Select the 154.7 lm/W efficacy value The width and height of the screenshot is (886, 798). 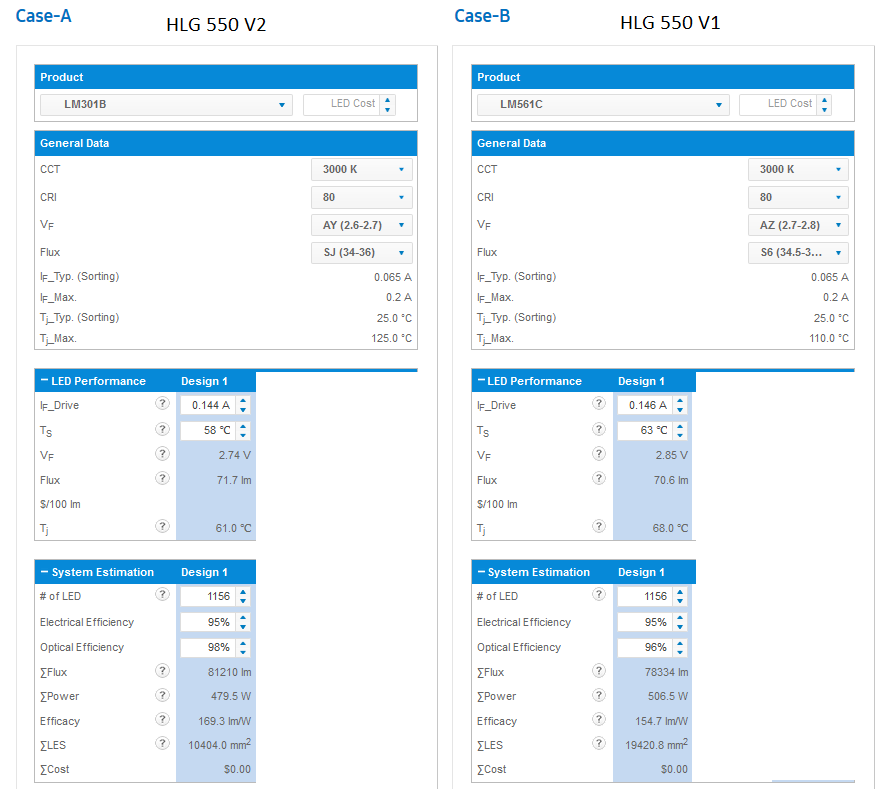(x=661, y=721)
